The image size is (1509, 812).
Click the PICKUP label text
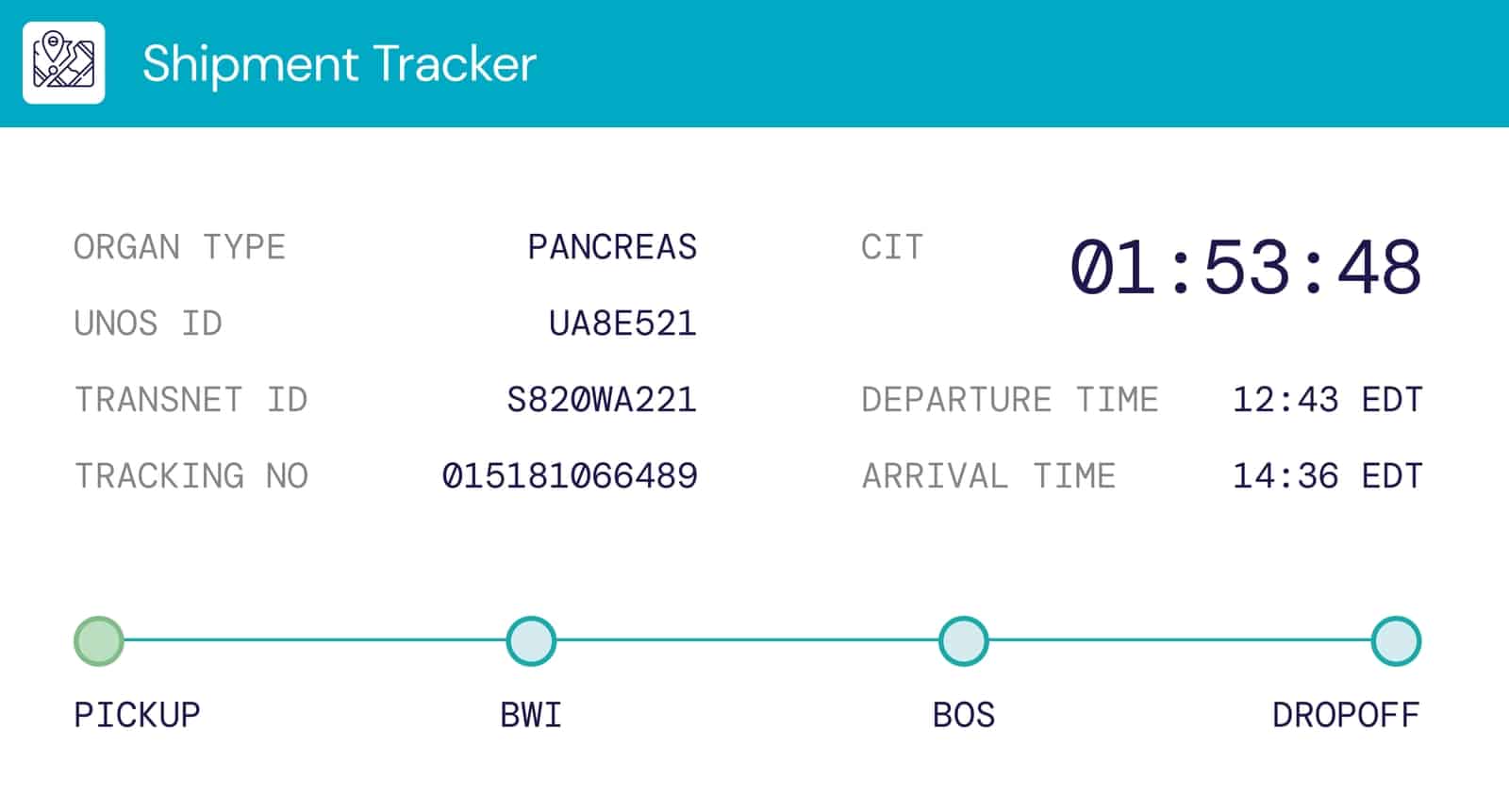click(137, 715)
